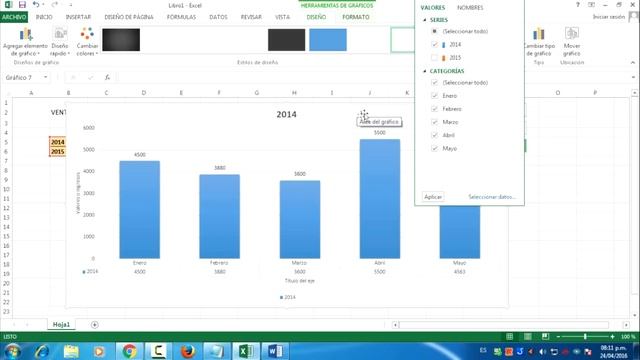This screenshot has height=360, width=640.
Task: Uncheck the Marzo category
Action: (434, 122)
